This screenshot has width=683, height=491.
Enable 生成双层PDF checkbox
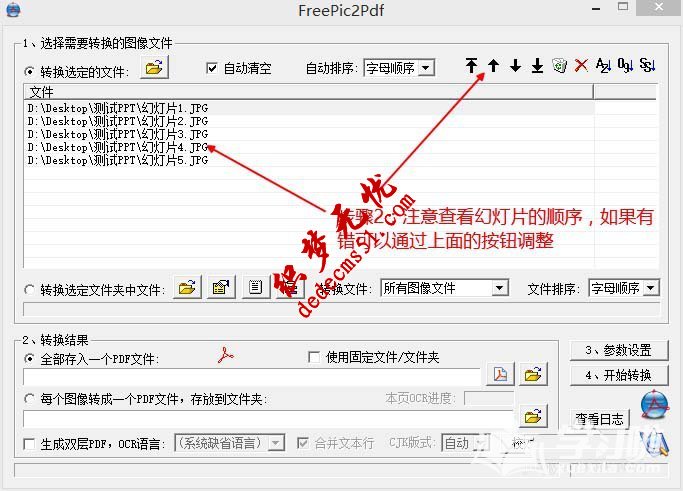point(30,444)
